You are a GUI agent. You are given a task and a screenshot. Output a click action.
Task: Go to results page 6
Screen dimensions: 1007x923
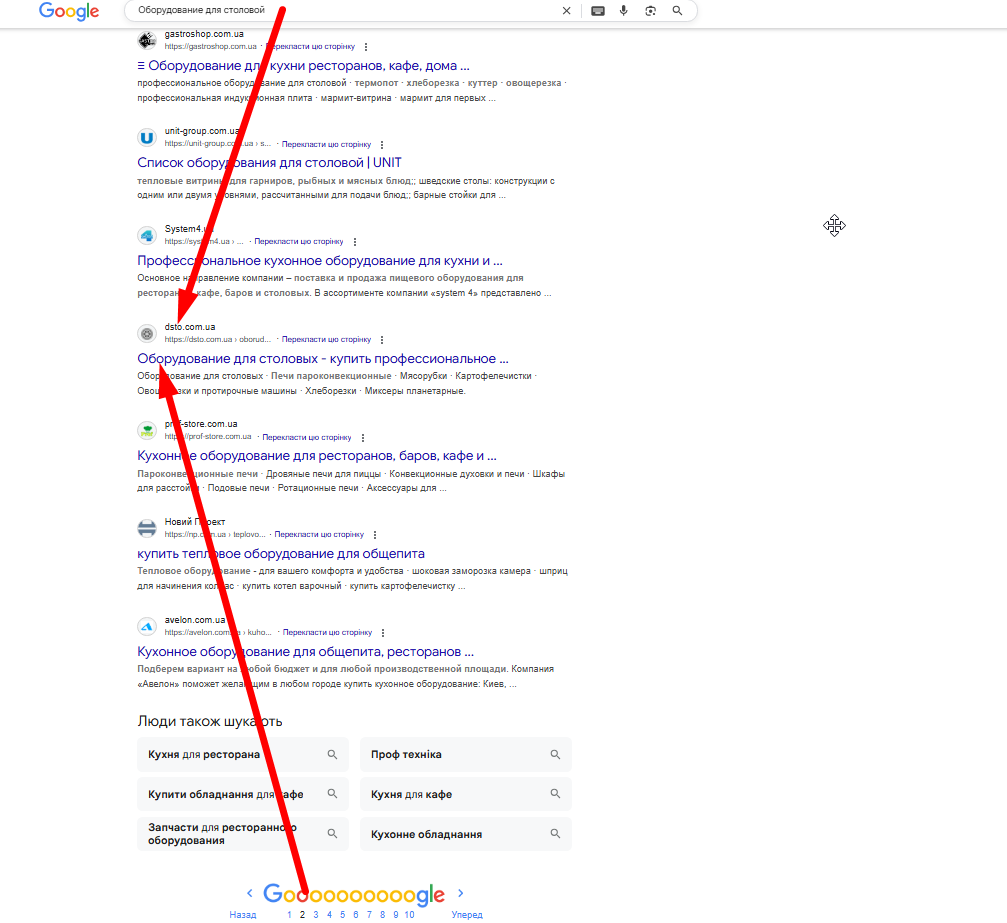[x=356, y=915]
